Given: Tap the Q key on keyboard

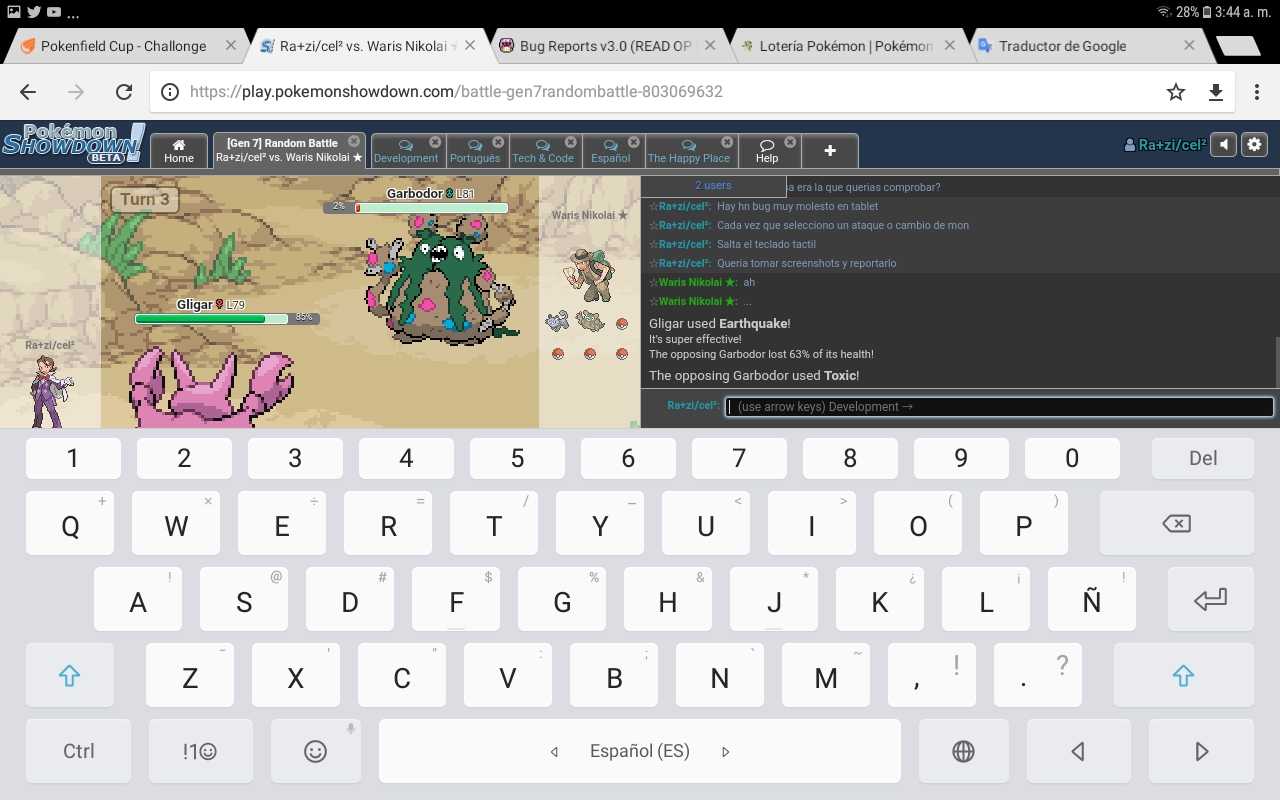Looking at the screenshot, I should pos(70,523).
